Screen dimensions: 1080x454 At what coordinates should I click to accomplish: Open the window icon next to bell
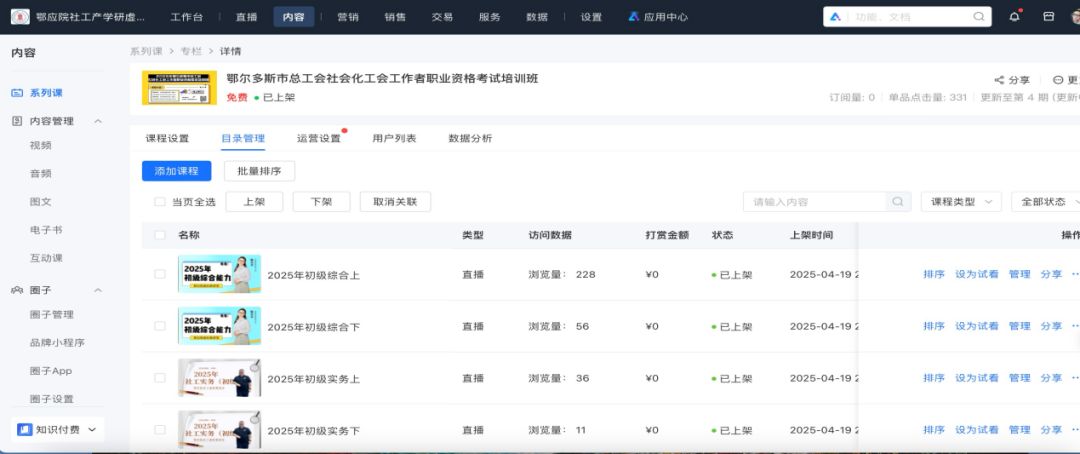tap(1048, 17)
